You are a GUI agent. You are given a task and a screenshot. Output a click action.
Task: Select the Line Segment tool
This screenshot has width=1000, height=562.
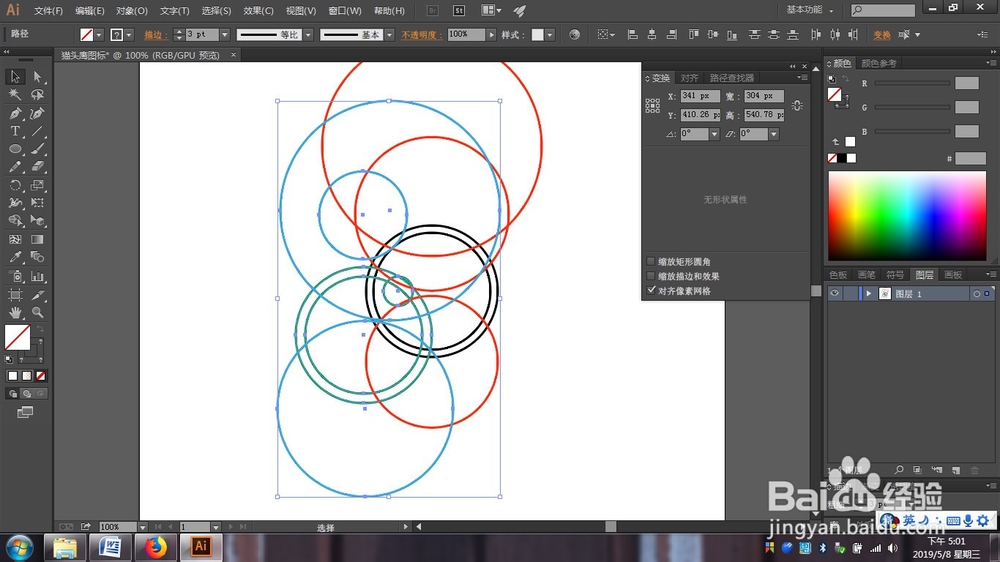(37, 131)
